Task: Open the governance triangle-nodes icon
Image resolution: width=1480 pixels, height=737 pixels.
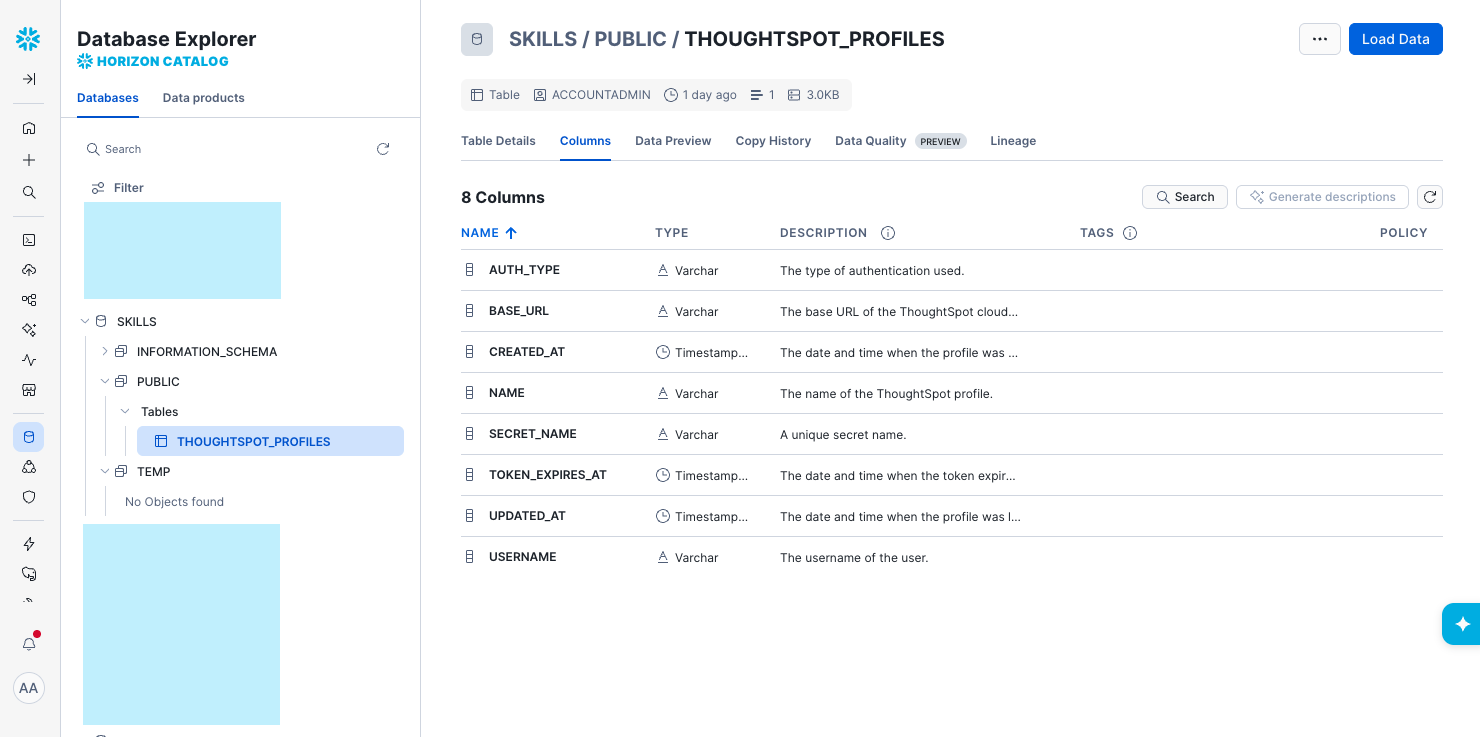Action: [29, 467]
